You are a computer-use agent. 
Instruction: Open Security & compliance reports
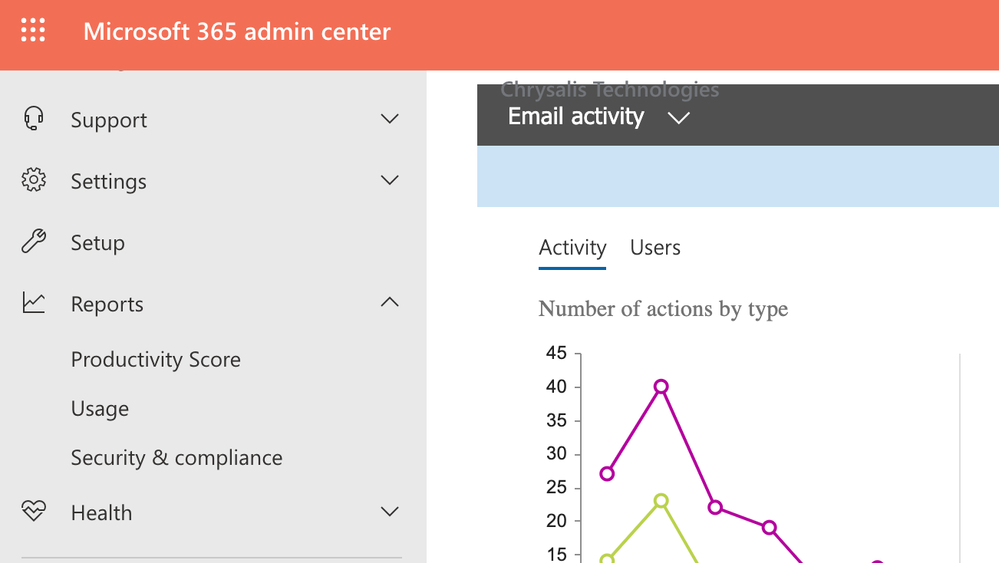177,457
